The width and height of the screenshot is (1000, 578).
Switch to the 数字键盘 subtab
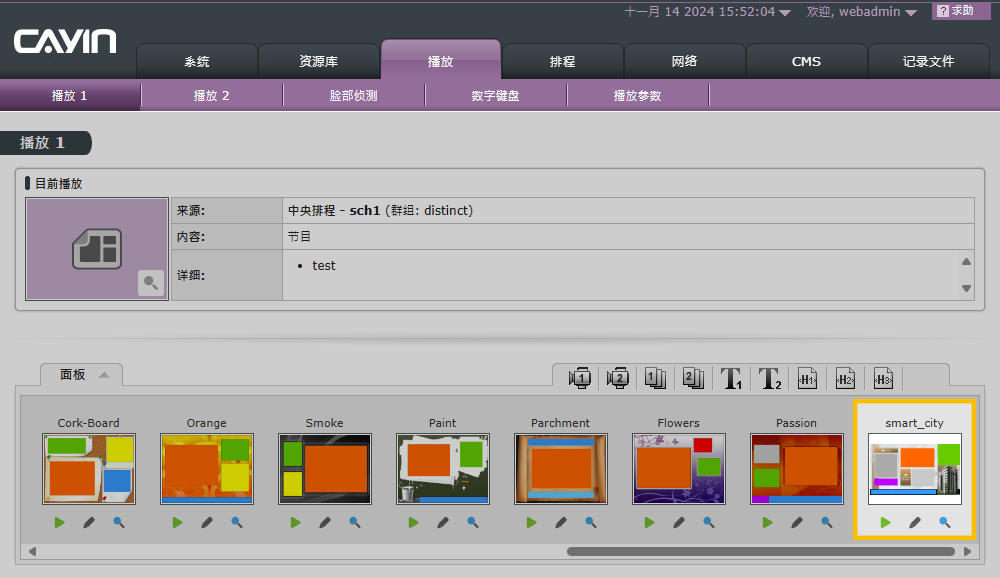coord(496,96)
